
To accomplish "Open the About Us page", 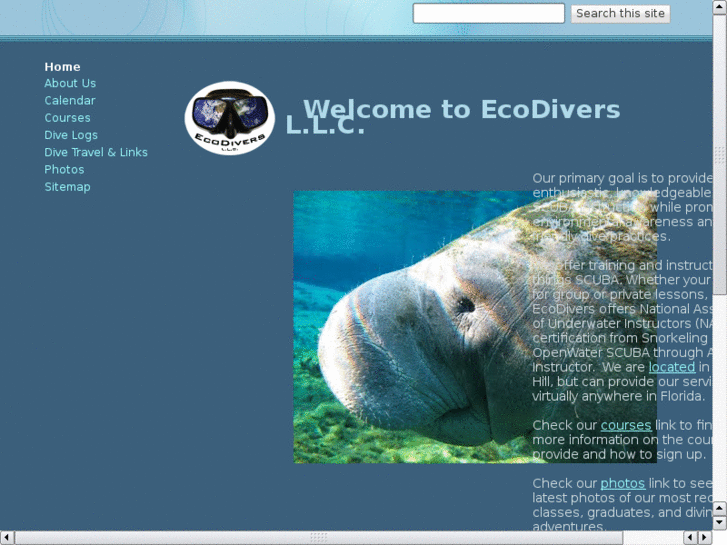I will click(x=70, y=83).
